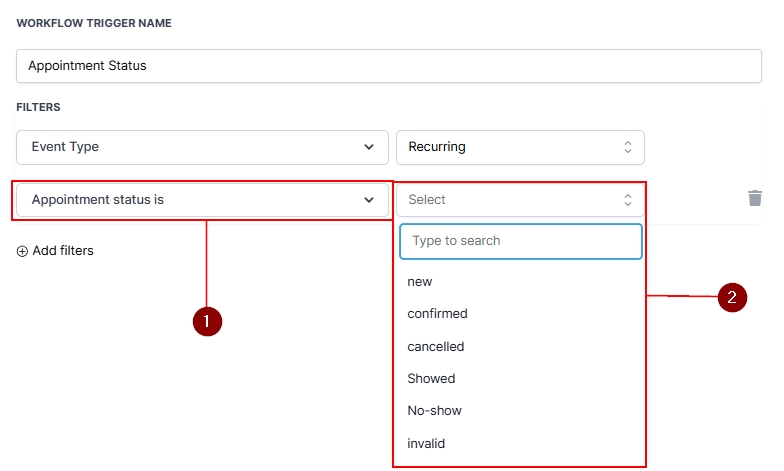
Task: Click the Workflow Trigger Name input field
Action: 389,66
